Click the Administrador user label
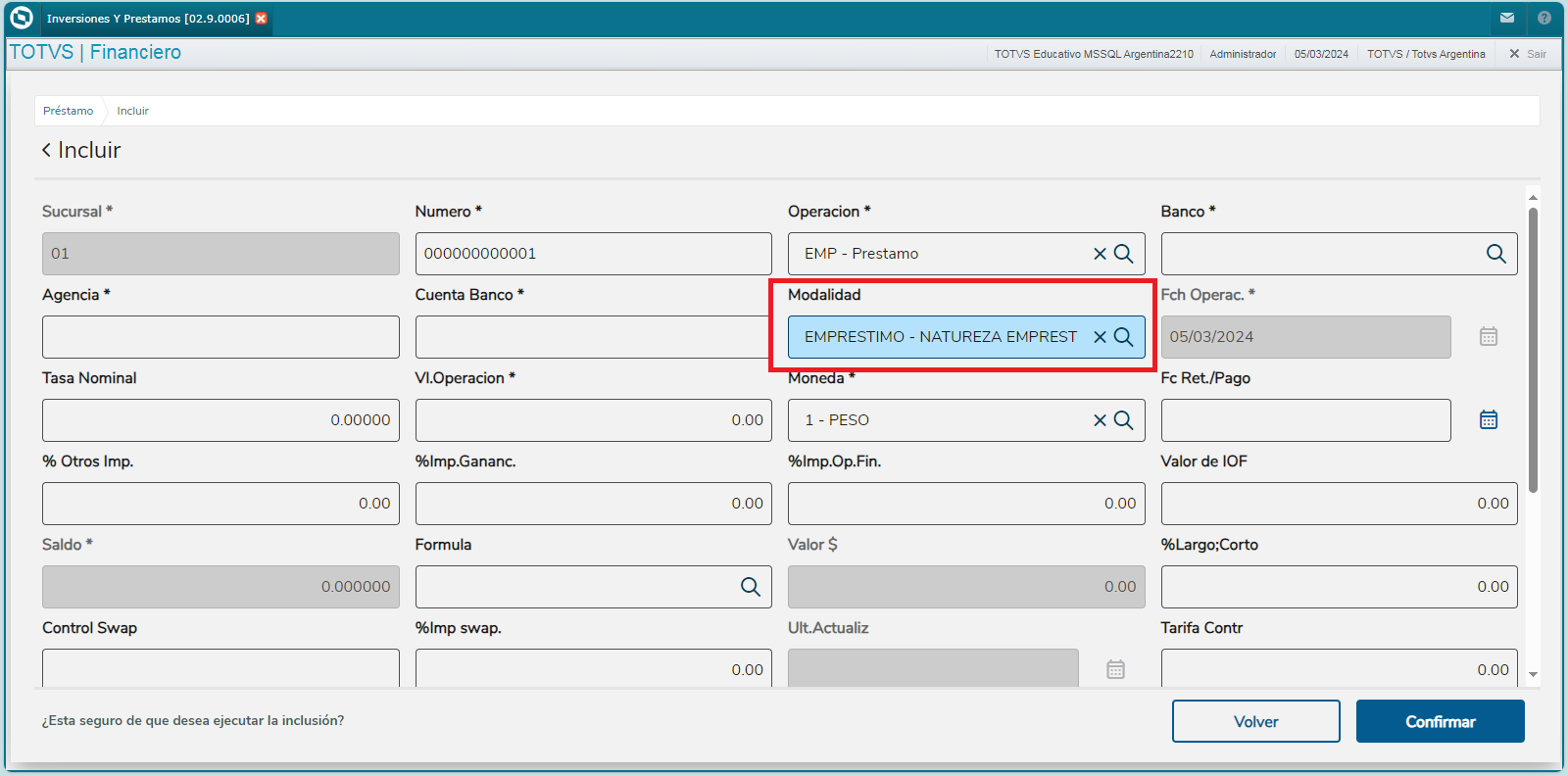 (1243, 54)
